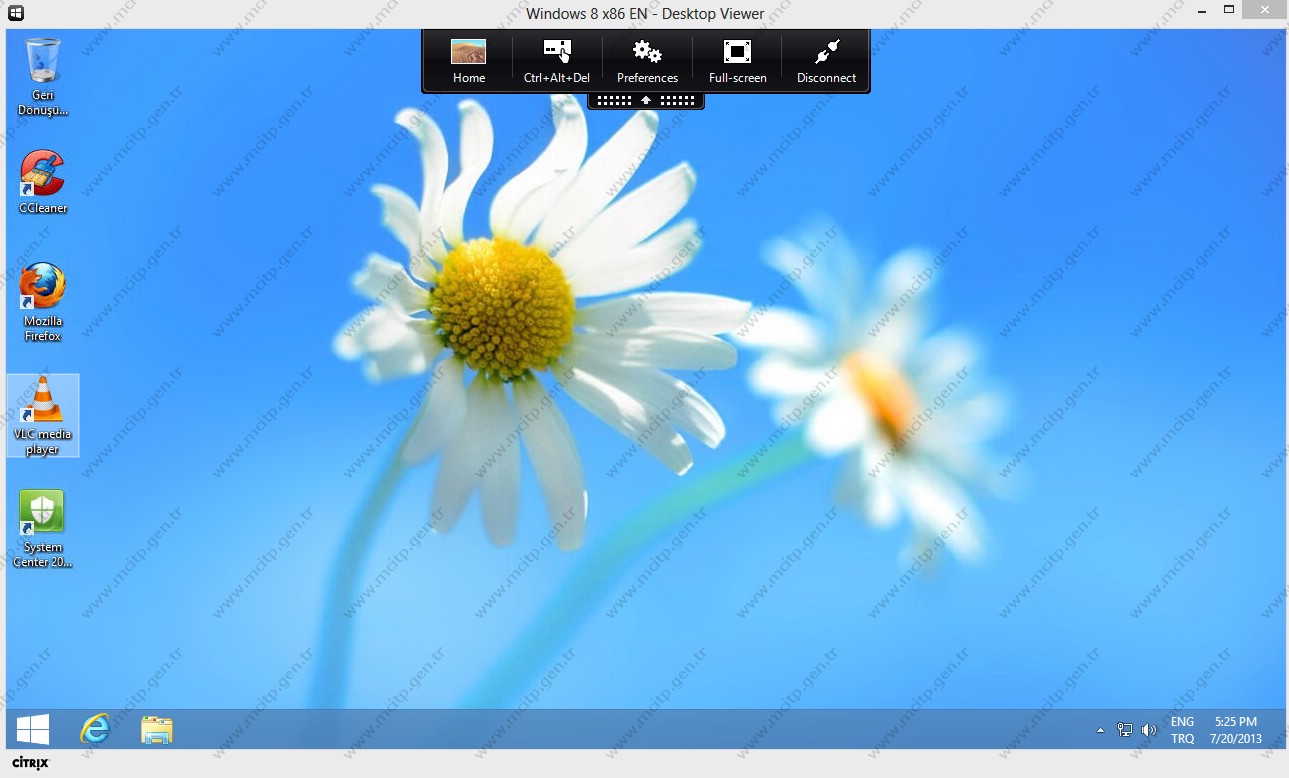Maximize the Desktop Viewer window

(1229, 10)
